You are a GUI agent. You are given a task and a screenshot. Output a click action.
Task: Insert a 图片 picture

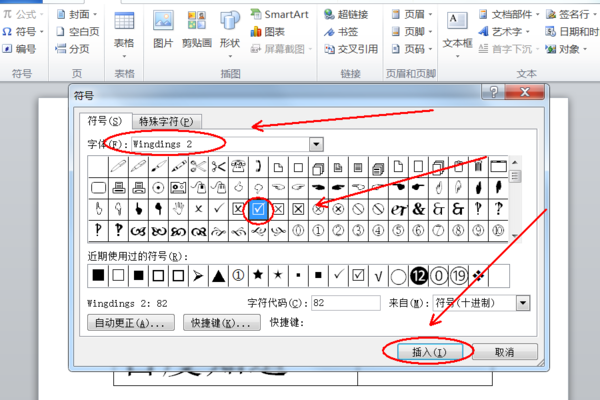(163, 30)
